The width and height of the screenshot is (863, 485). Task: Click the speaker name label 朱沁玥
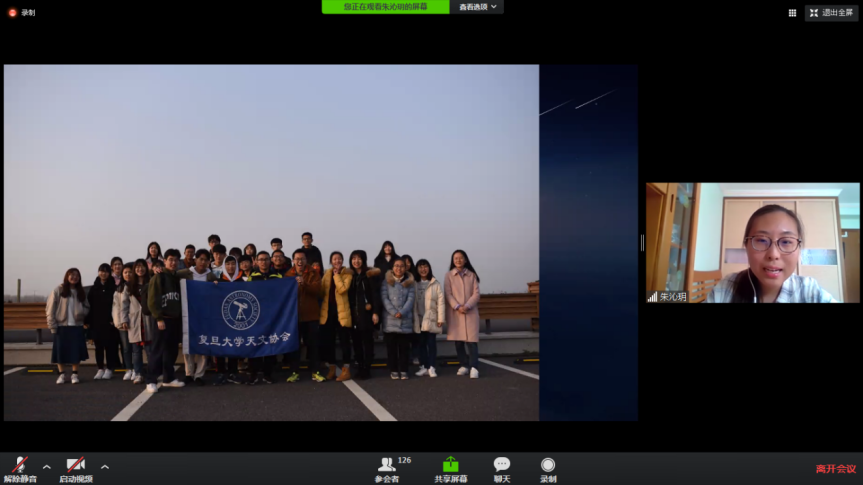pyautogui.click(x=673, y=297)
